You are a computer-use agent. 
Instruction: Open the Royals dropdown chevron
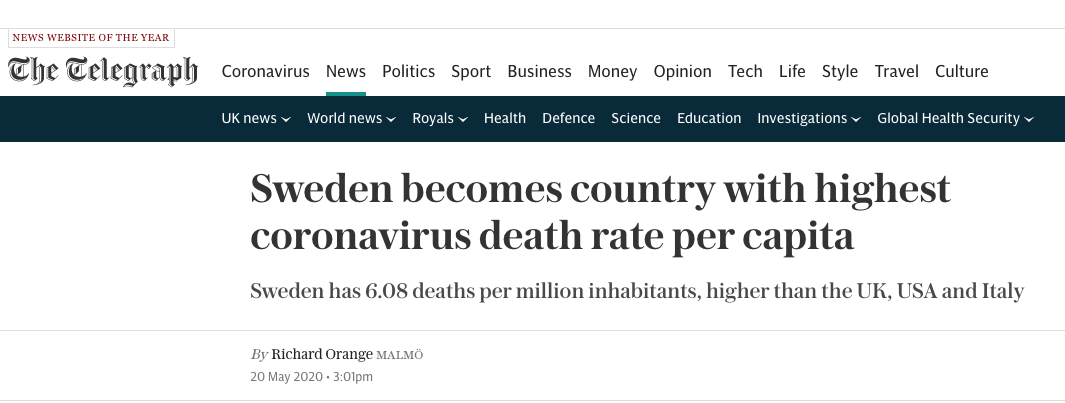(x=463, y=120)
